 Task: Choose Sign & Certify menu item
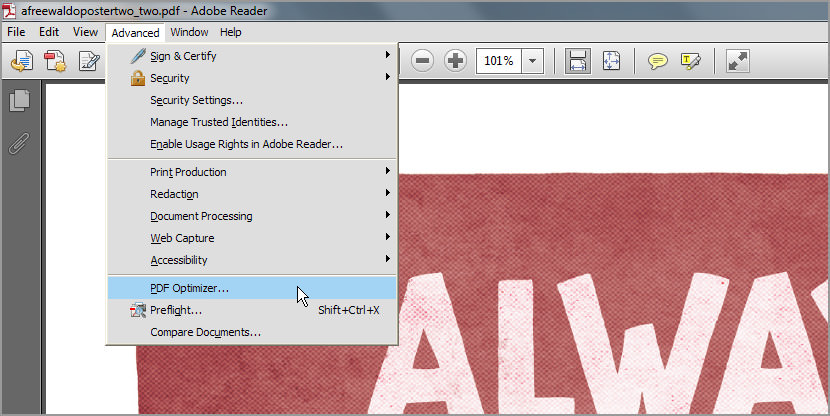coord(252,56)
